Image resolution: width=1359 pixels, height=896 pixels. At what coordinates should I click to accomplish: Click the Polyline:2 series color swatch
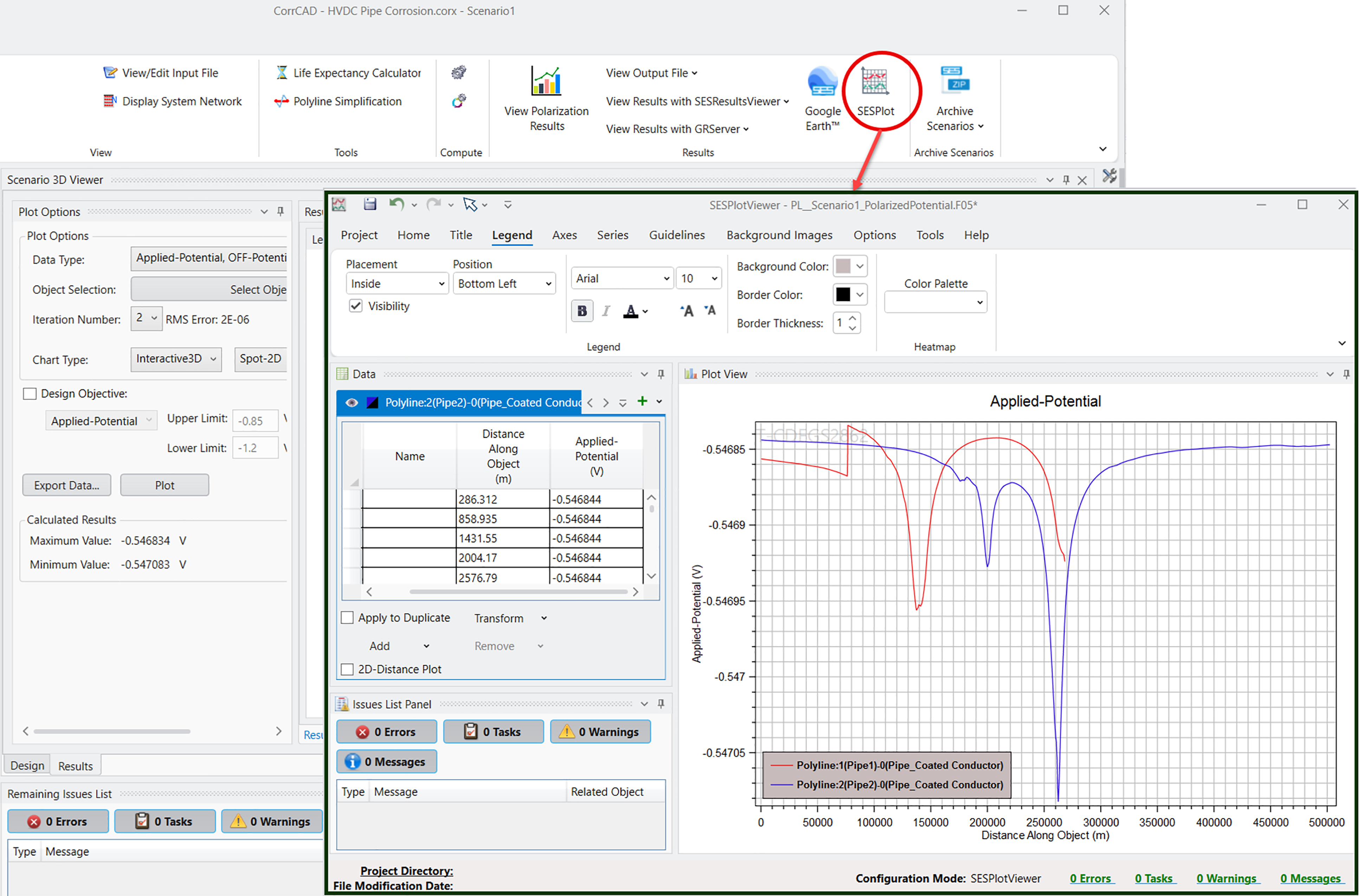tap(372, 402)
